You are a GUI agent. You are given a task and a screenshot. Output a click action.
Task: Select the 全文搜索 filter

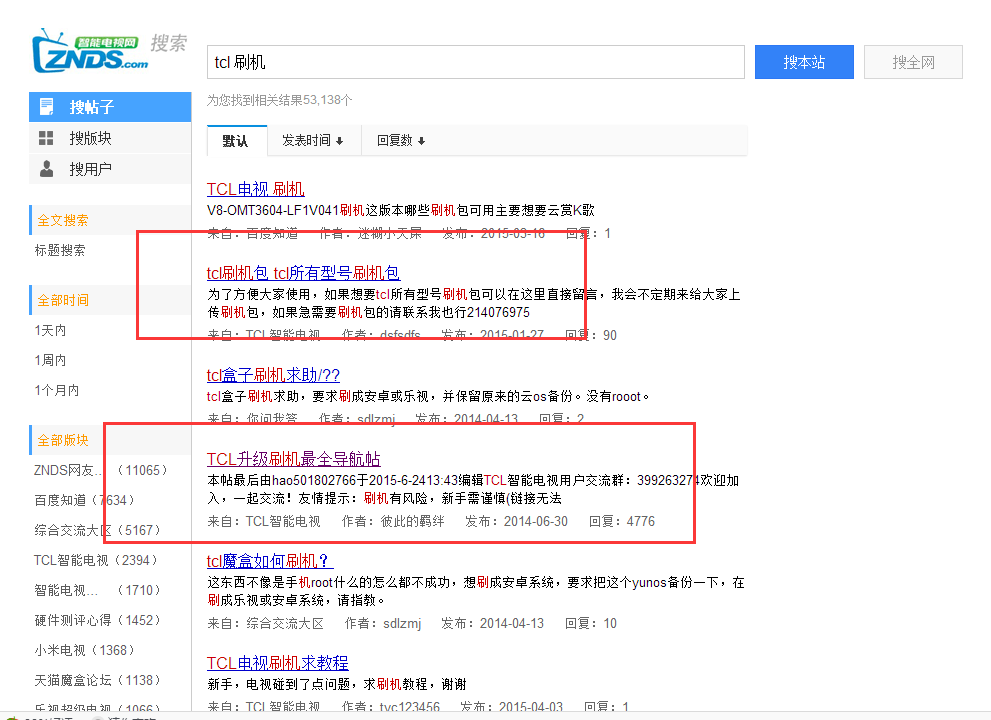63,221
